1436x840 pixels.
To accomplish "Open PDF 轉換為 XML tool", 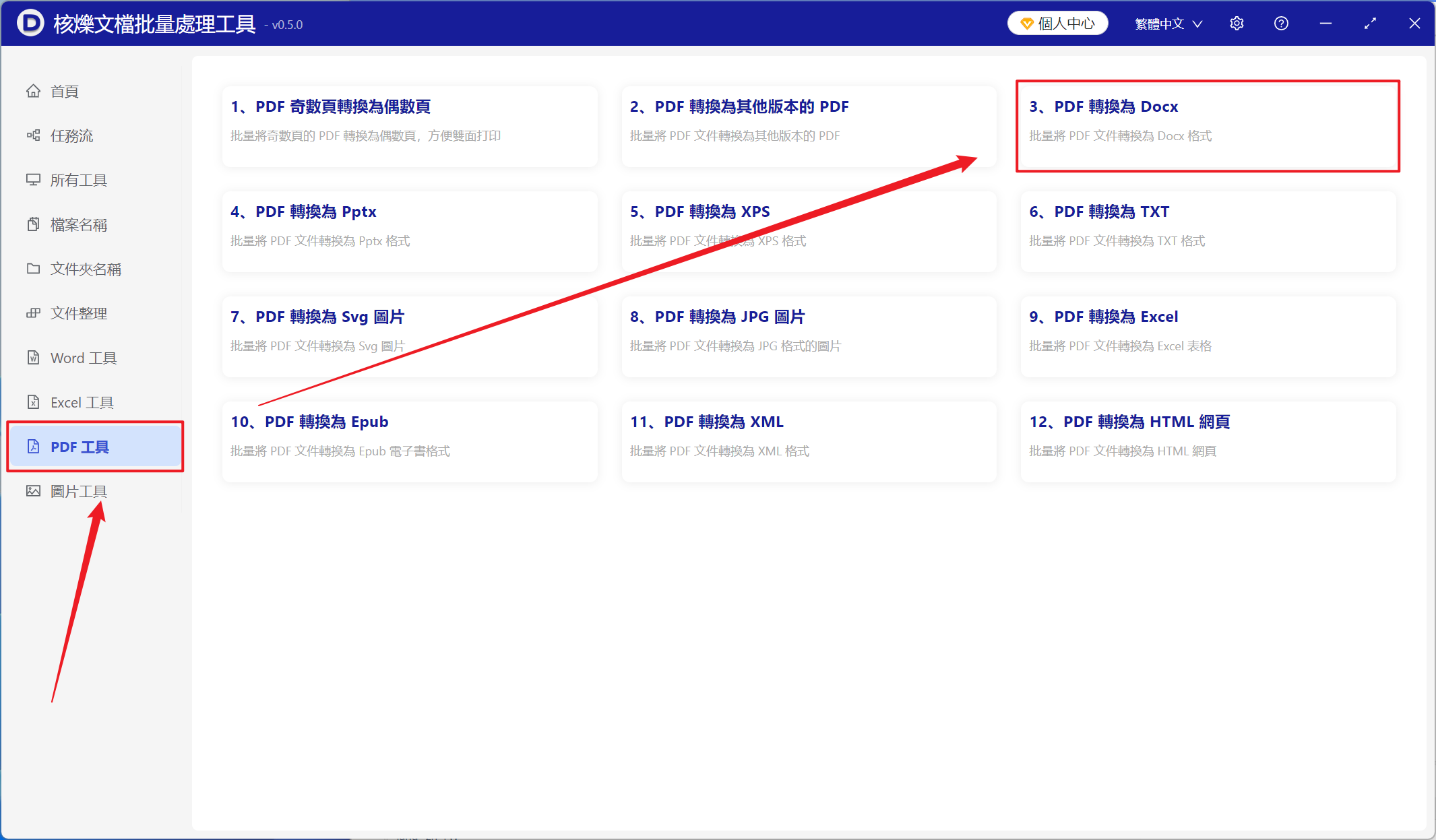I will [x=809, y=442].
